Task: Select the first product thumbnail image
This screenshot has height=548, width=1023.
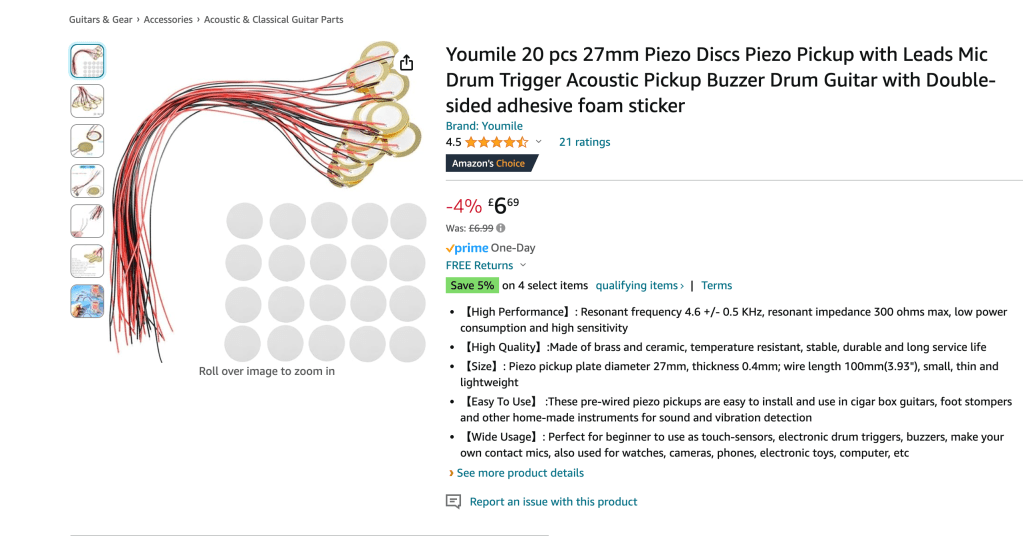Action: click(x=87, y=62)
